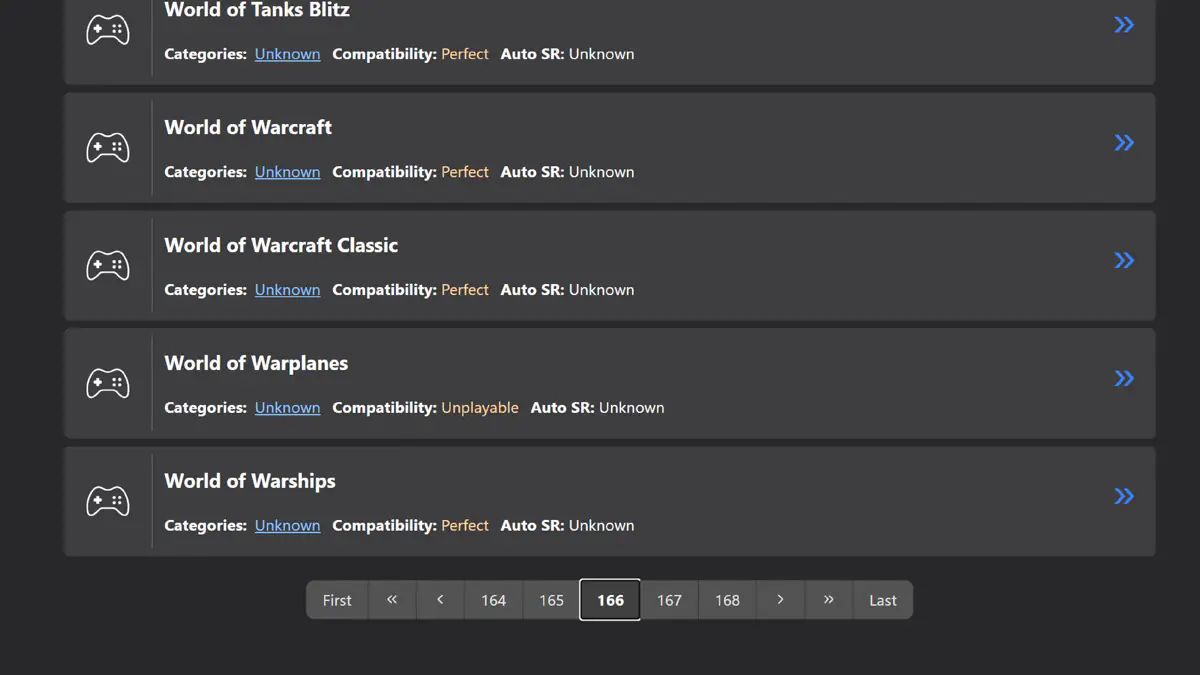Open Unknown category link for World of Warcraft
This screenshot has height=675, width=1200.
(287, 172)
